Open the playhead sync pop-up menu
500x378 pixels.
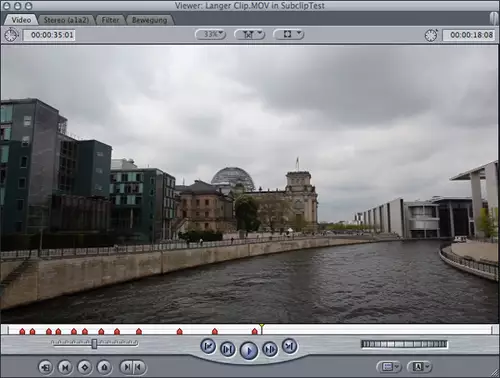click(250, 34)
